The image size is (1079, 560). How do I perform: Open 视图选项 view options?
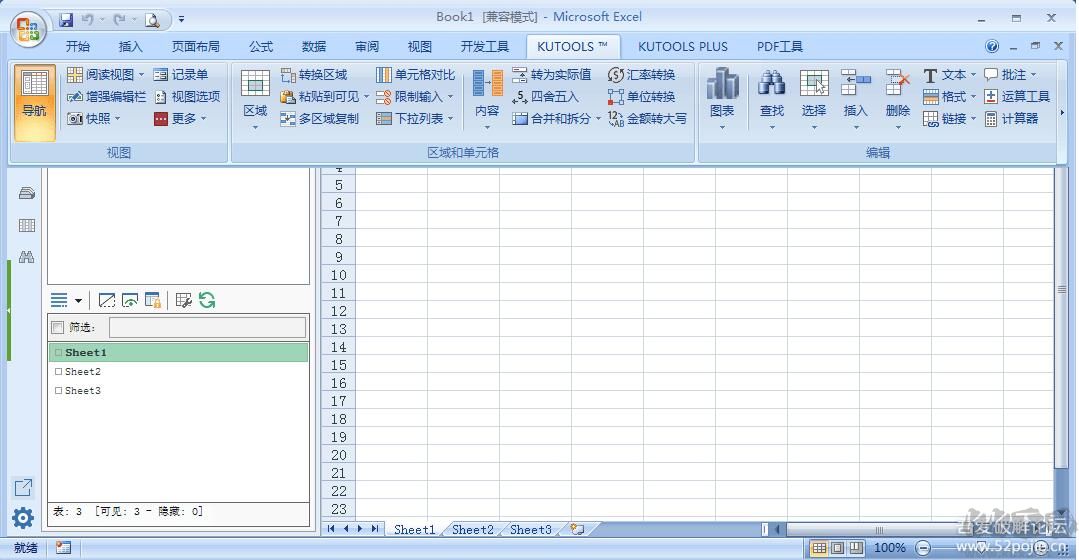pyautogui.click(x=187, y=96)
